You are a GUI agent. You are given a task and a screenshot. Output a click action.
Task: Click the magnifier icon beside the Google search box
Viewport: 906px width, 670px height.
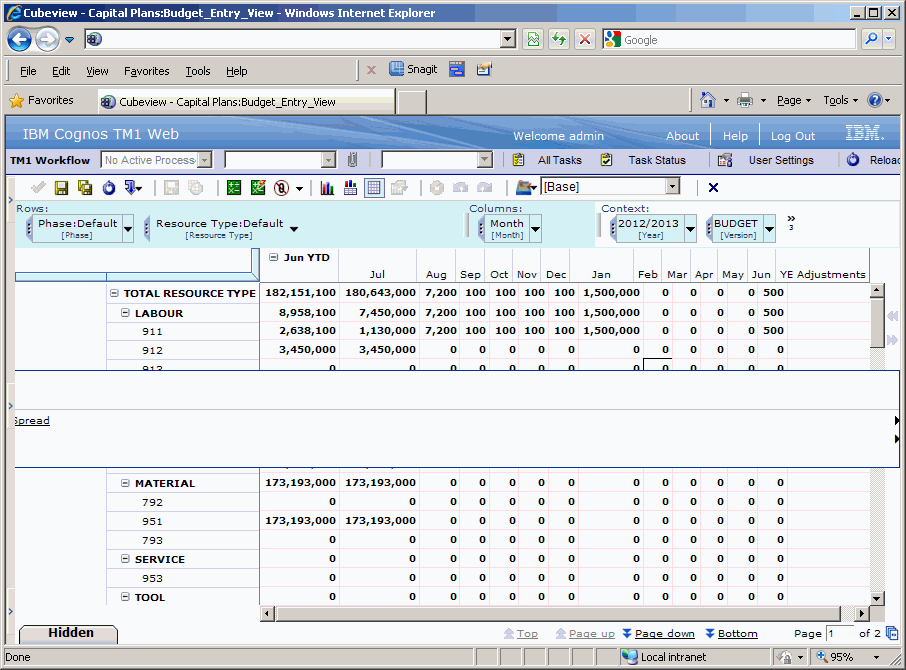pos(871,39)
